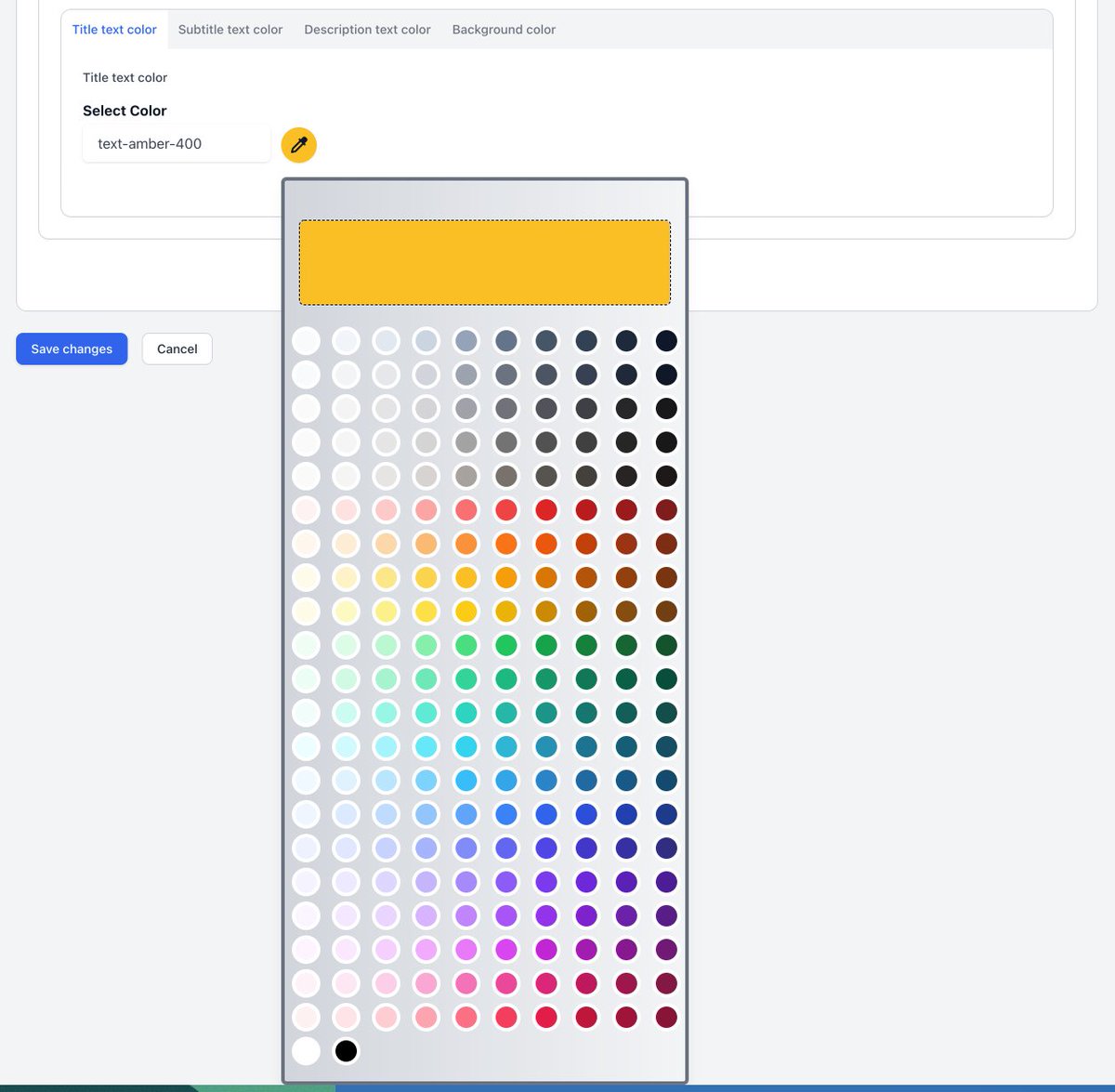Choose the orange-500 swatch
Screen dimensions: 1115x1092
point(506,544)
